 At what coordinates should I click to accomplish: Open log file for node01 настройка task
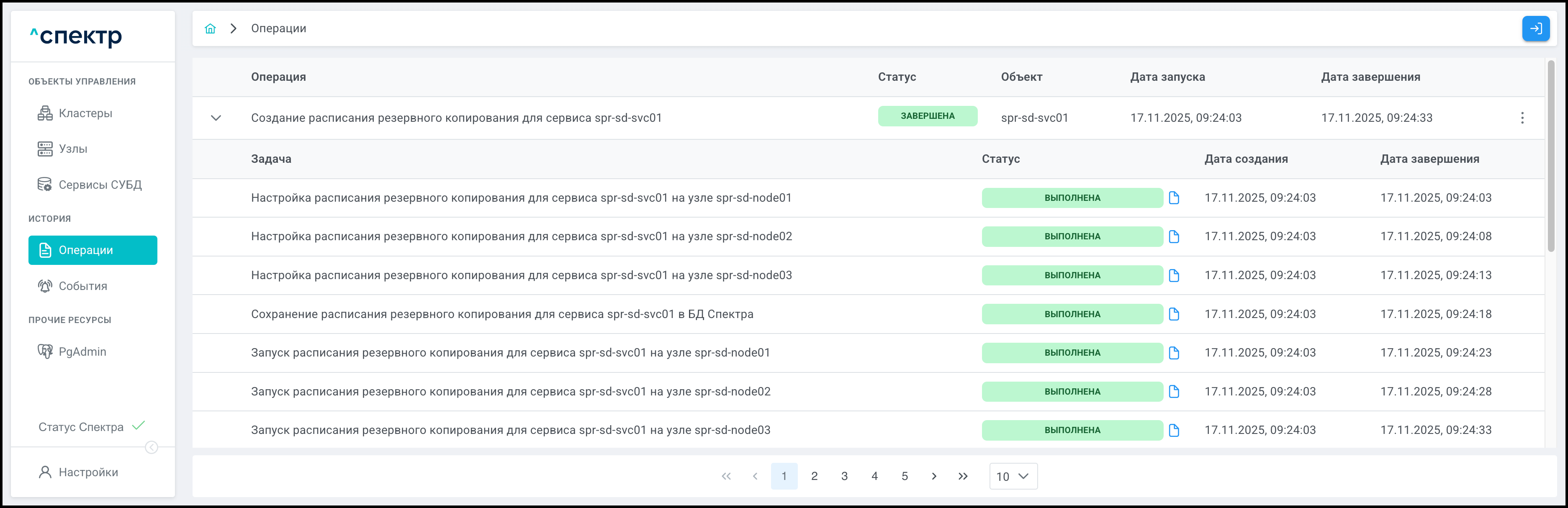(x=1174, y=198)
